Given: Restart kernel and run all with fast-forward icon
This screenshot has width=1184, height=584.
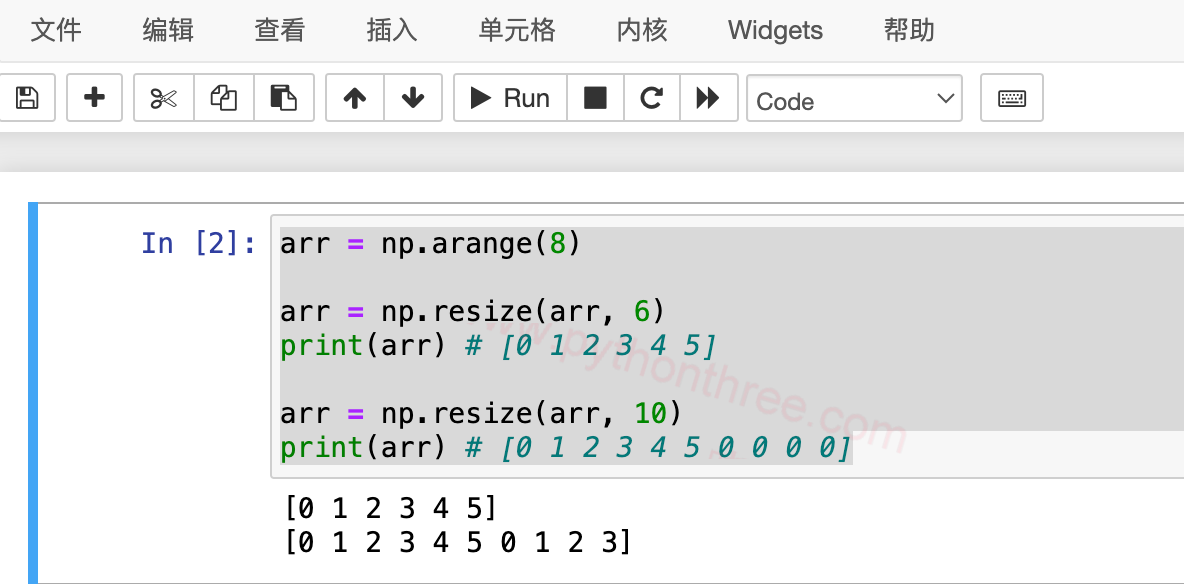Looking at the screenshot, I should click(709, 97).
